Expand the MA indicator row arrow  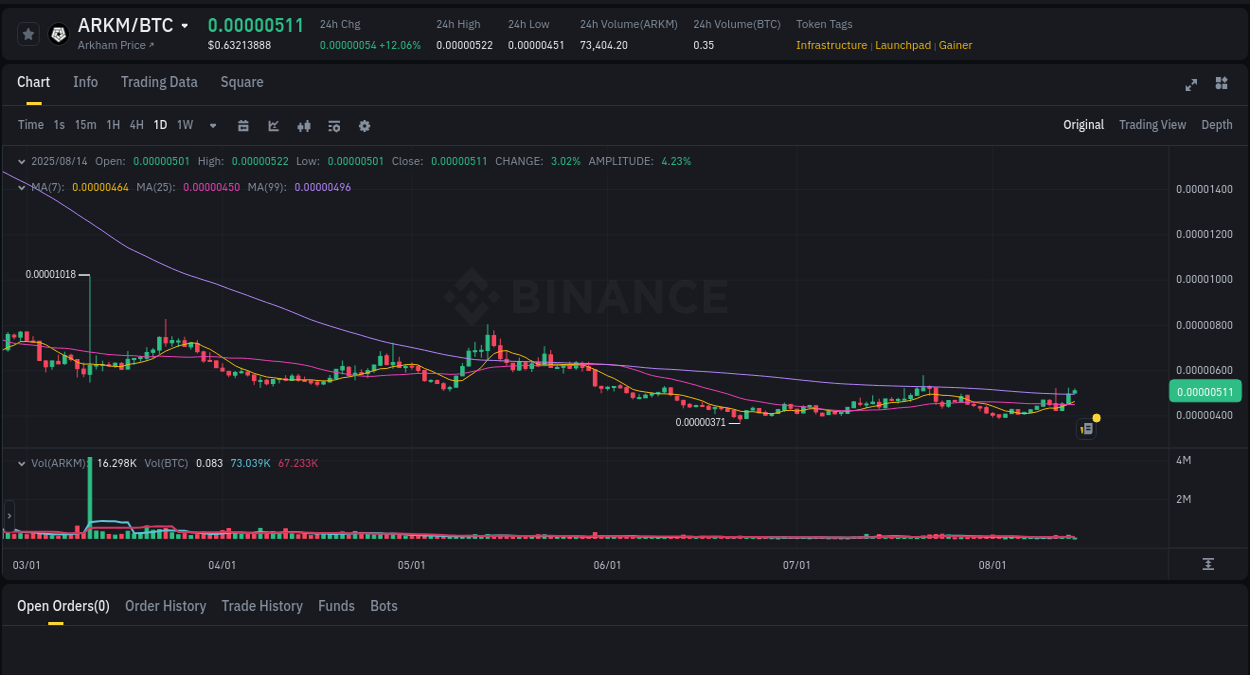tap(21, 185)
